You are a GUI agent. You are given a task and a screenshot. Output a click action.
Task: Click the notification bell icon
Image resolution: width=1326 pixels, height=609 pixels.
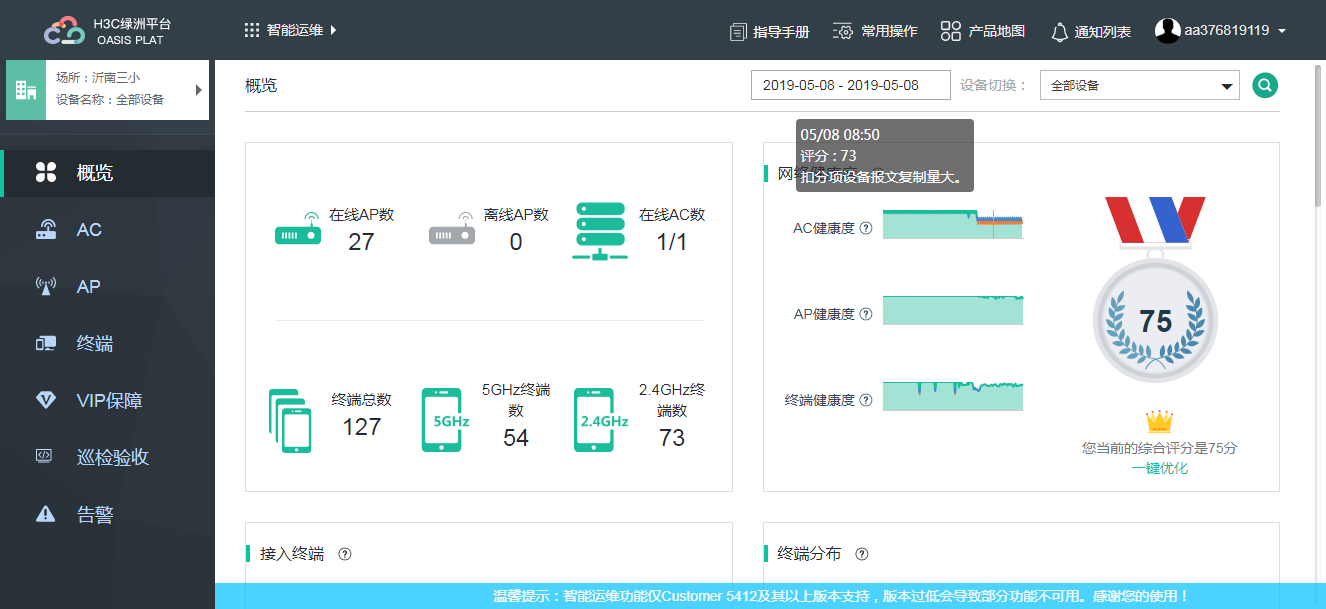pyautogui.click(x=1060, y=32)
